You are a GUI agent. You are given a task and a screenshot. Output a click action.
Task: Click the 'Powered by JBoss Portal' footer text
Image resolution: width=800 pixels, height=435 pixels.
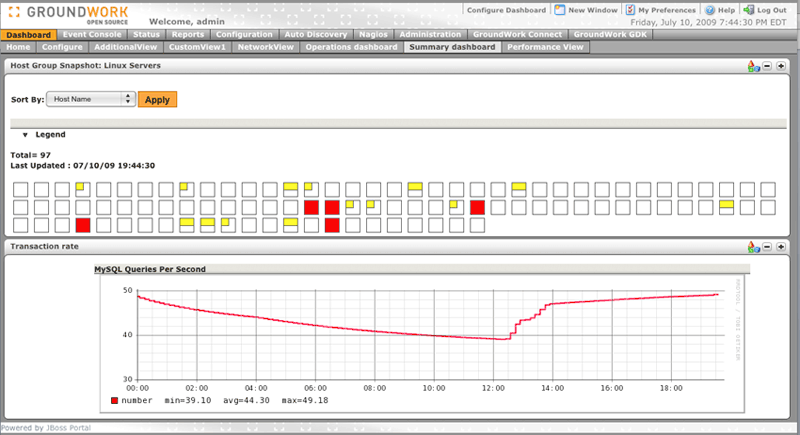(x=46, y=428)
